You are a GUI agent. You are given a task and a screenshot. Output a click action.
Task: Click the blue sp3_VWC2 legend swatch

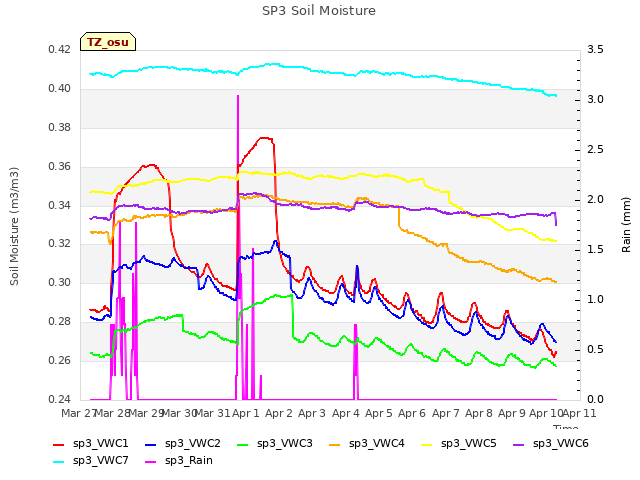coord(151,445)
